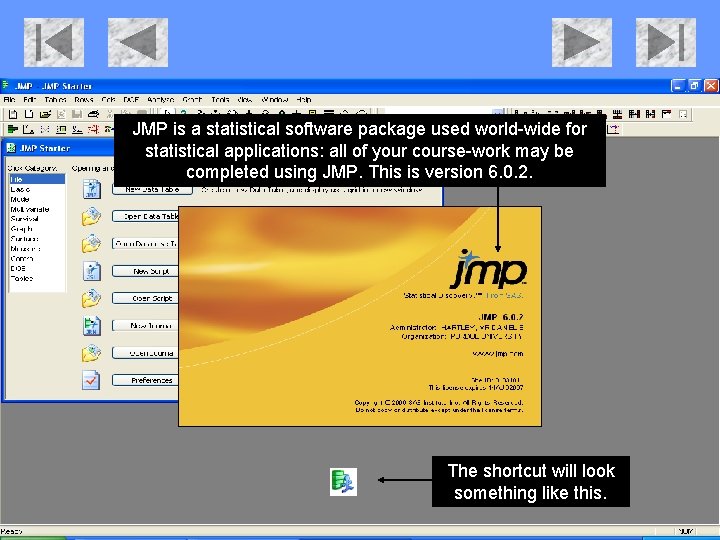Advance to the next slide
Viewport: 720px width, 540px height.
pyautogui.click(x=582, y=42)
